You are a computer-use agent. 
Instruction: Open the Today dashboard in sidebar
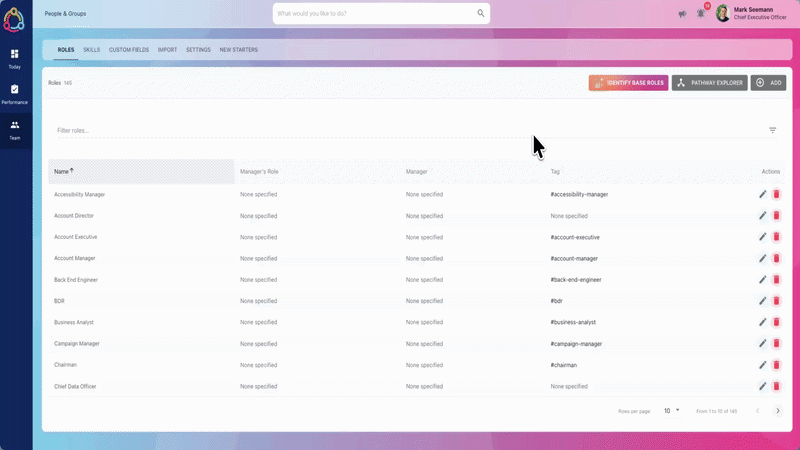coord(14,59)
